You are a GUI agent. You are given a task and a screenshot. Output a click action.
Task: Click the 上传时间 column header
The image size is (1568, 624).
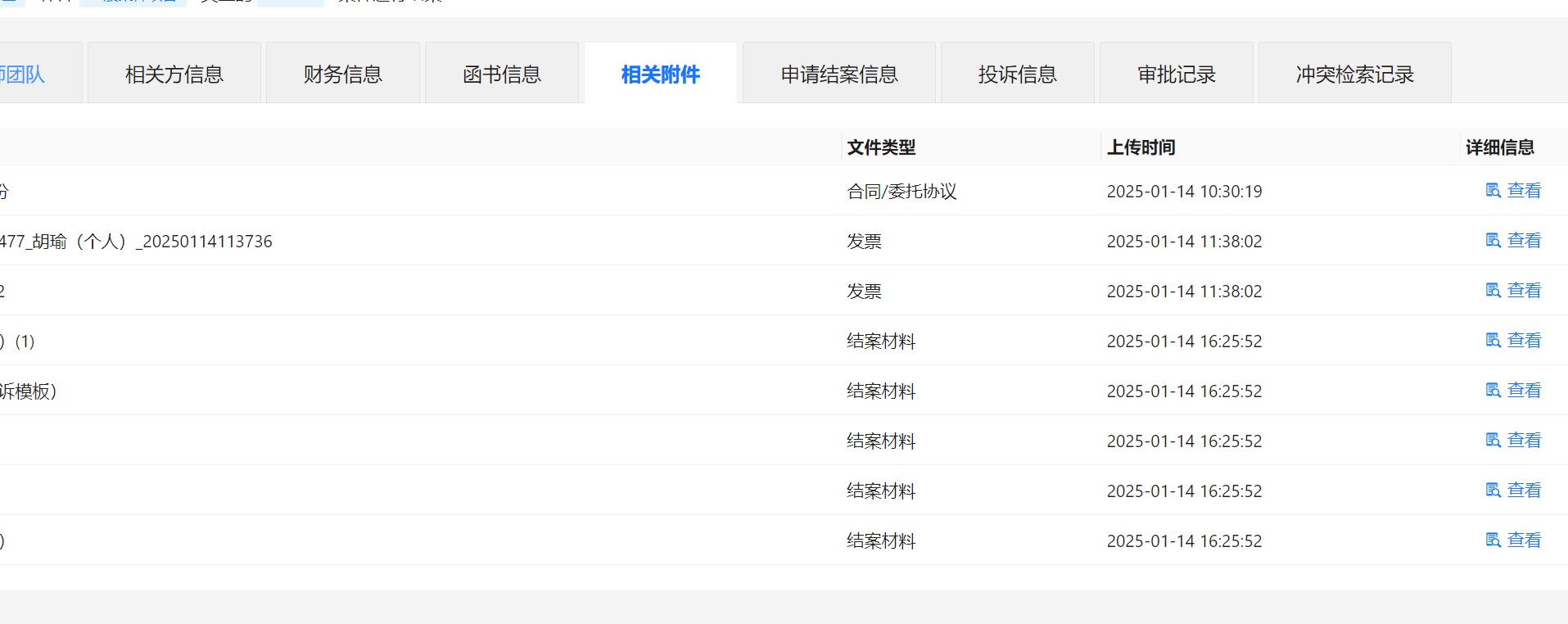click(1141, 147)
